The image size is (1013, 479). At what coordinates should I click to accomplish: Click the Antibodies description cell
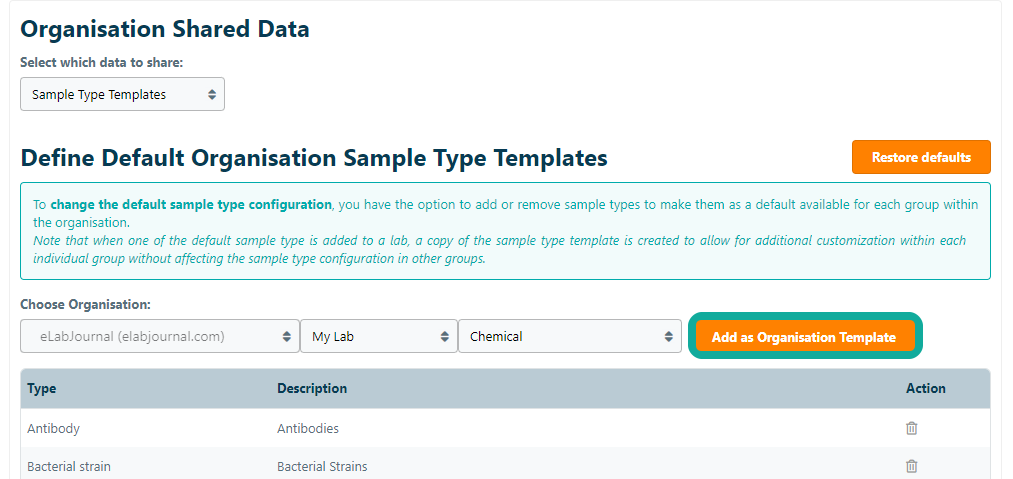click(308, 428)
